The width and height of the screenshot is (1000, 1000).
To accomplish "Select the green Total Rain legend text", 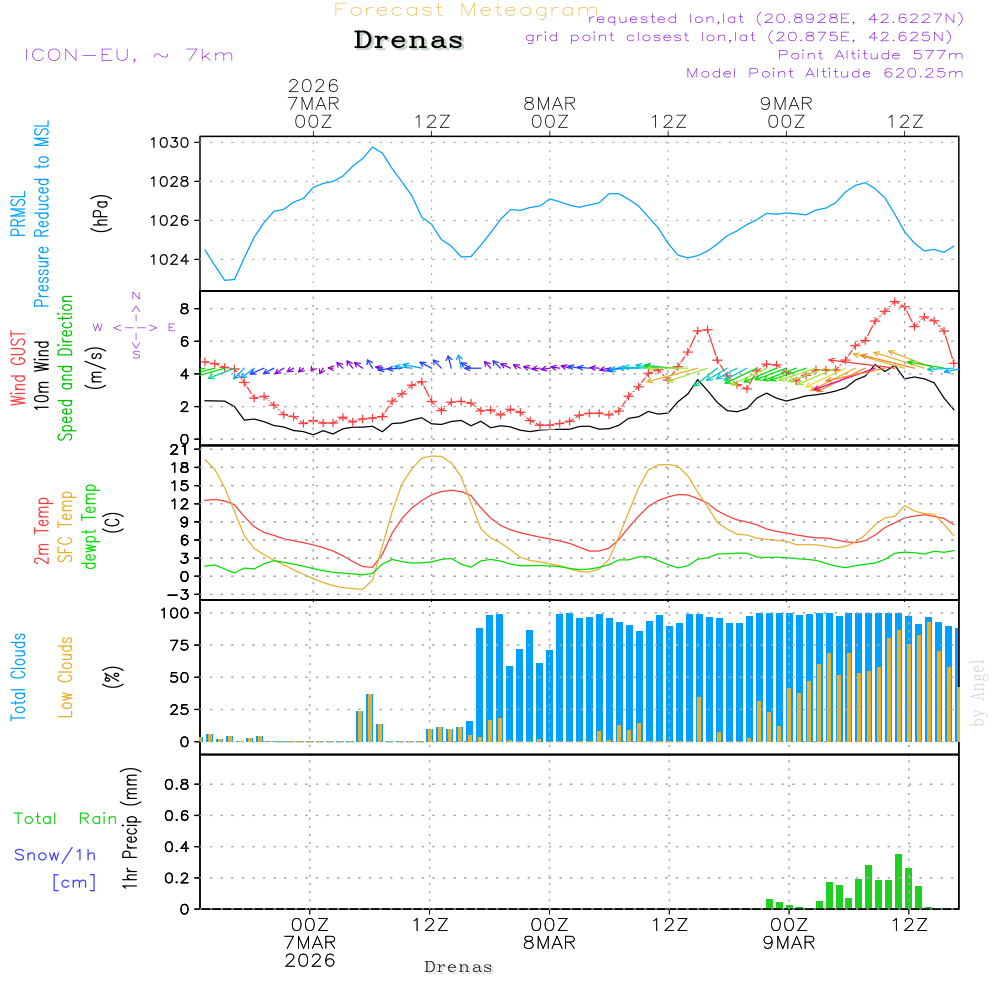I will [x=66, y=818].
